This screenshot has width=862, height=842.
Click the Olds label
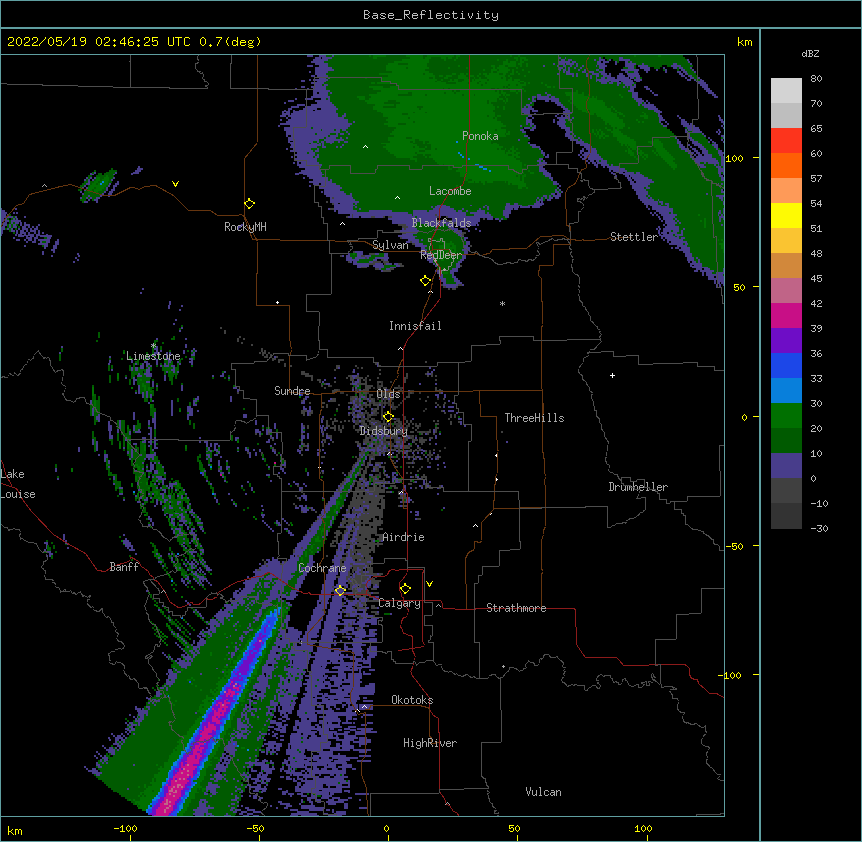(x=388, y=394)
